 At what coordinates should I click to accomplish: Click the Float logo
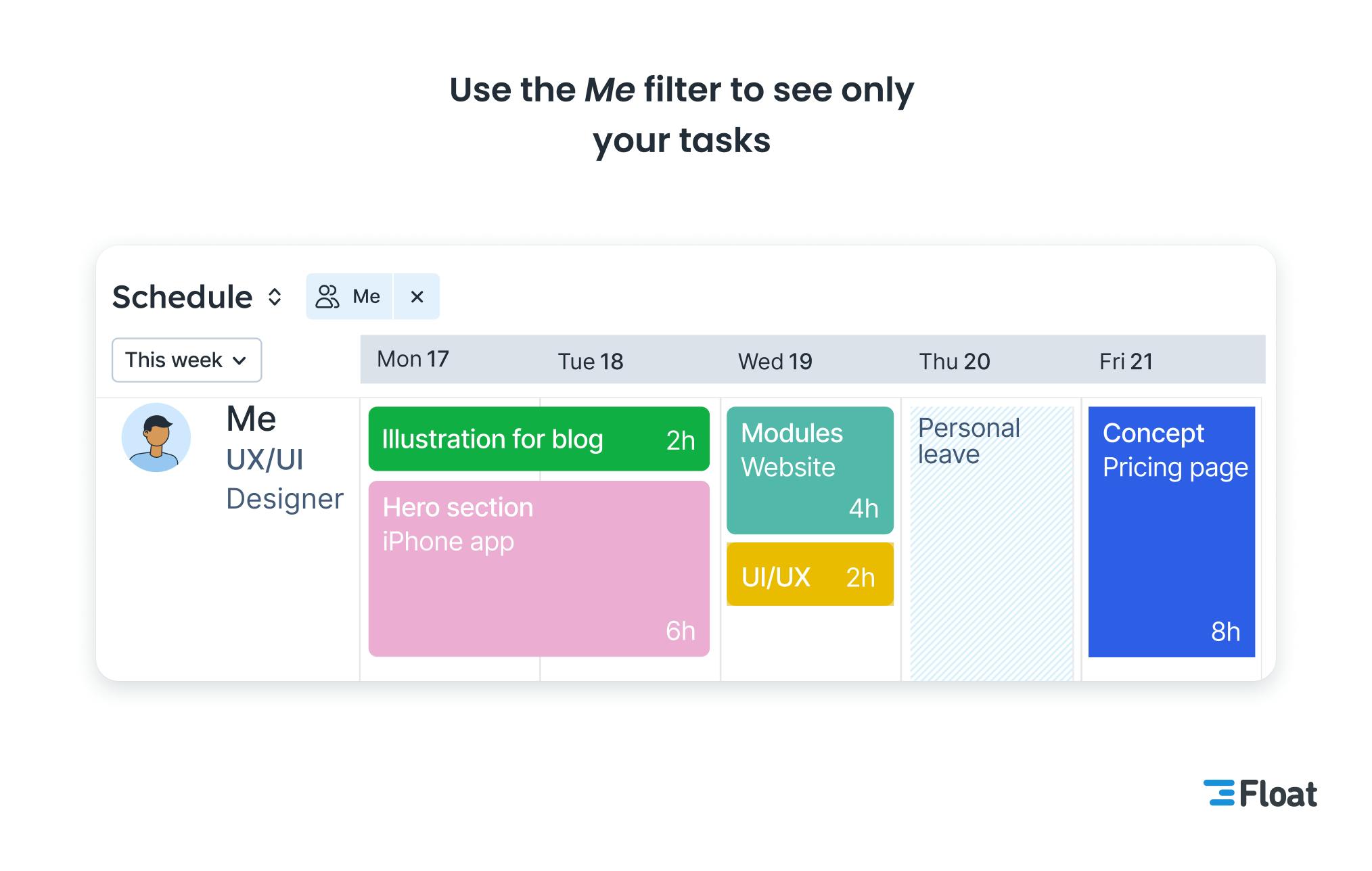coord(1260,794)
